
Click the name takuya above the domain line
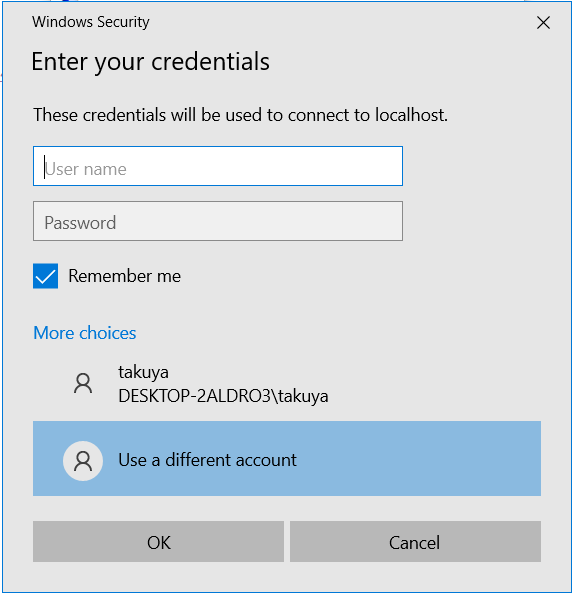pos(143,372)
